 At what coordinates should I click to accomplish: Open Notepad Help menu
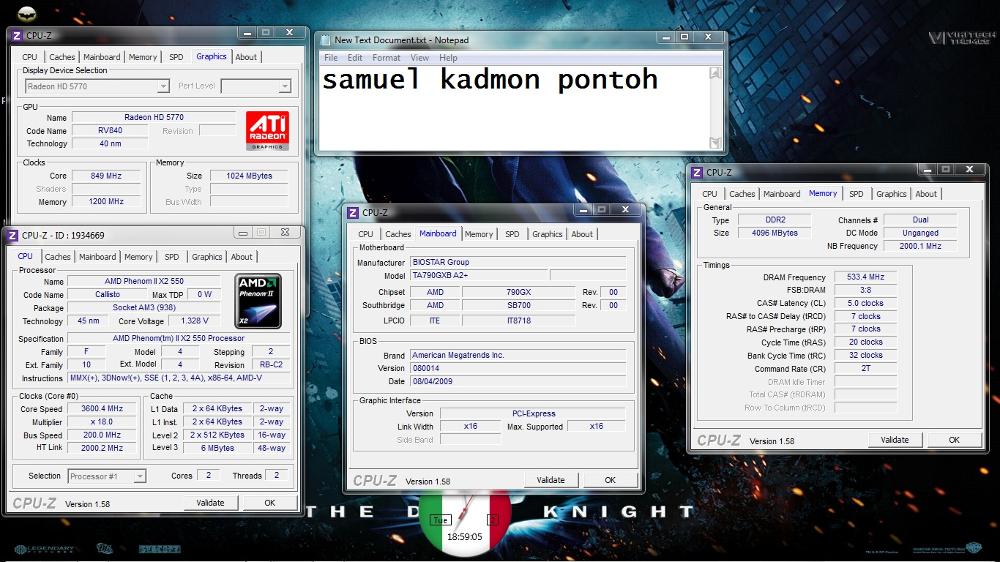coord(448,57)
